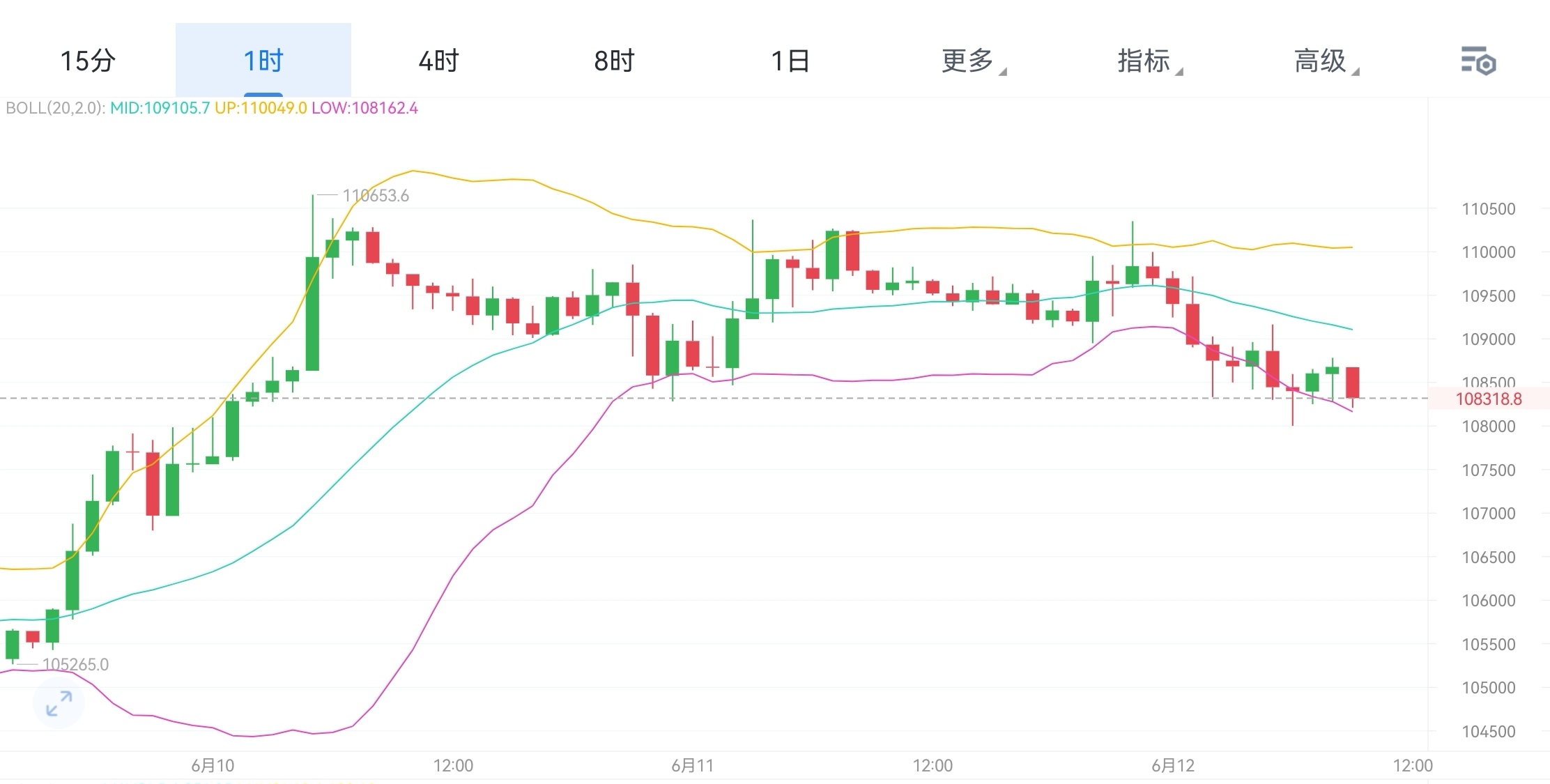The width and height of the screenshot is (1550, 784).
Task: Click the current price tag 108318.8
Action: point(1489,399)
